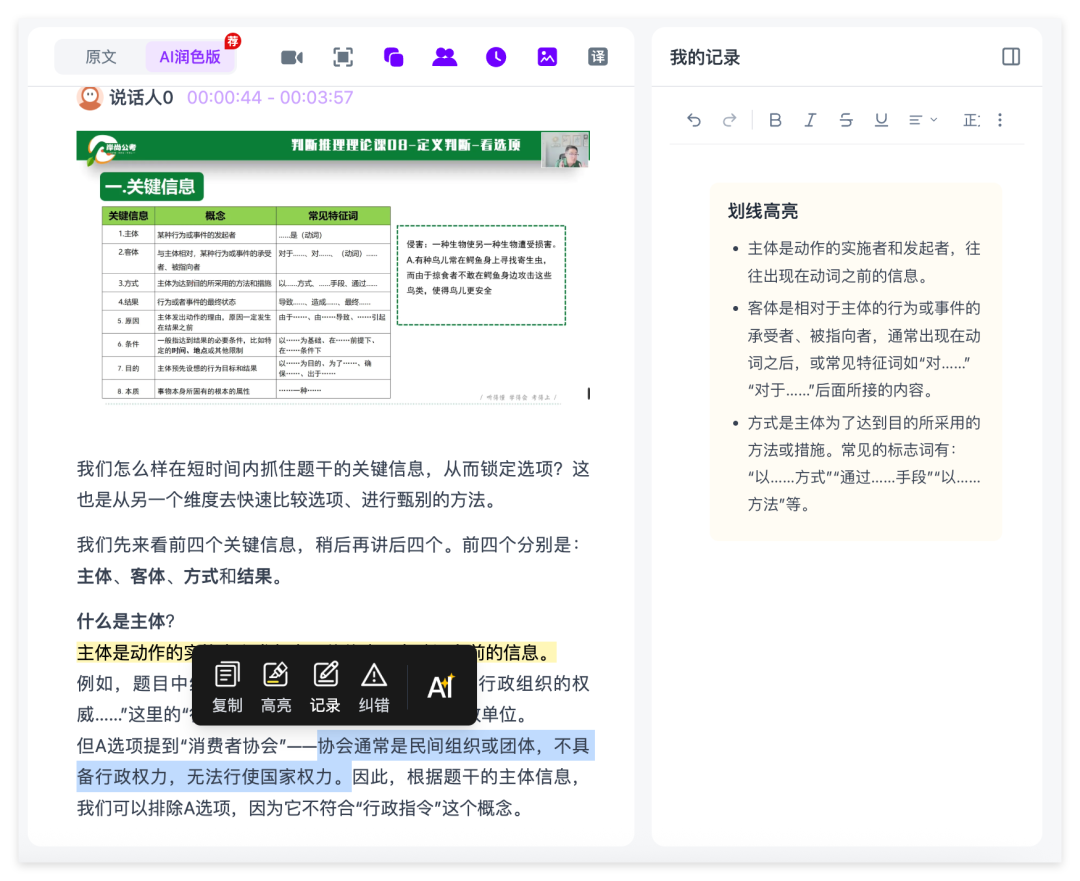This screenshot has width=1080, height=881.
Task: Apply underline formatting
Action: (881, 121)
